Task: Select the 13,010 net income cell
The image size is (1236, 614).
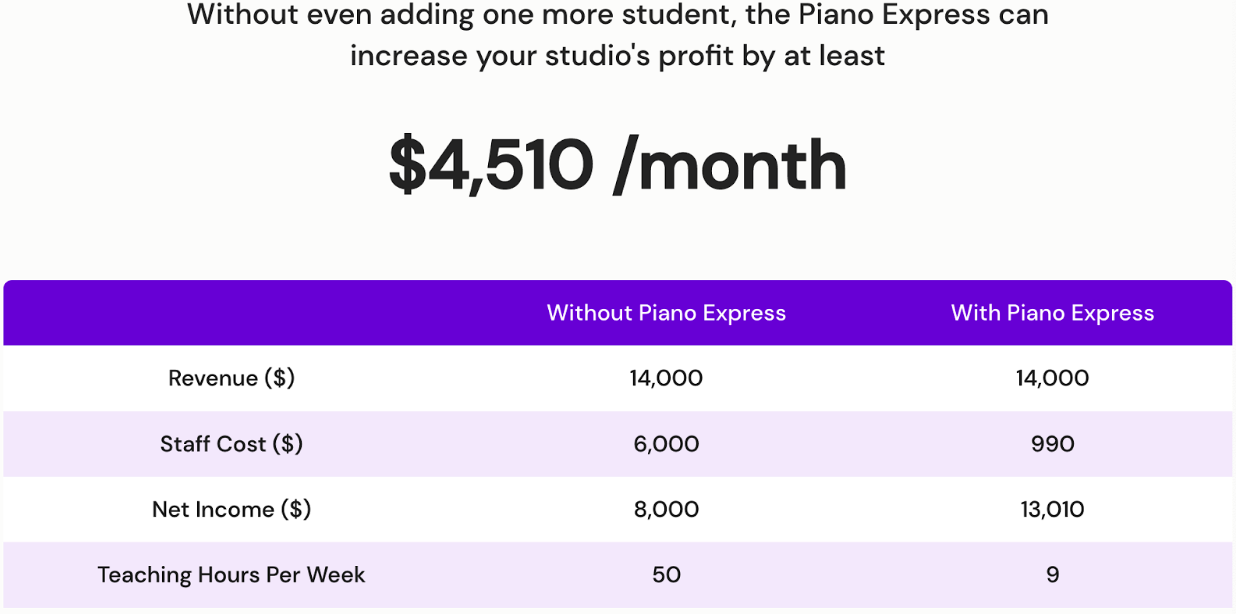Action: click(1052, 509)
